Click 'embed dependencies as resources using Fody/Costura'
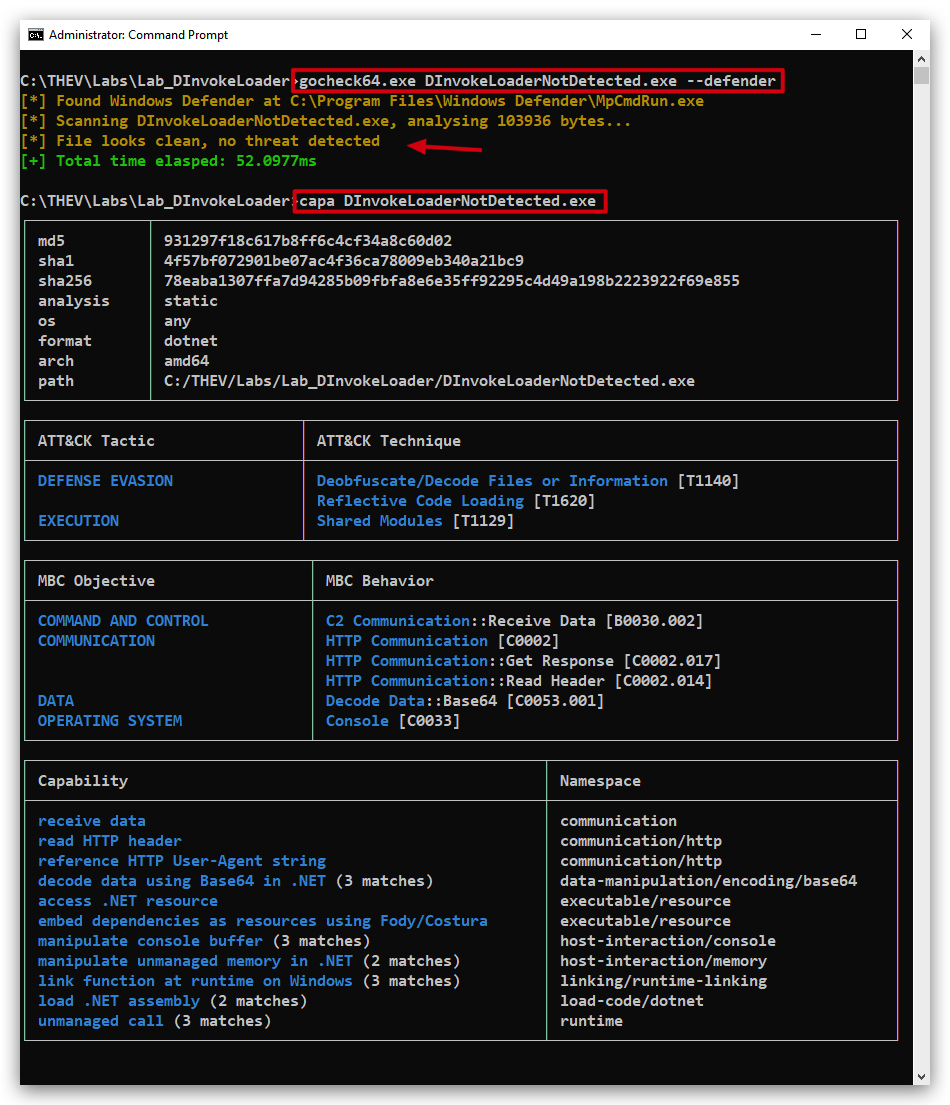Viewport: 950px width, 1105px height. [263, 921]
